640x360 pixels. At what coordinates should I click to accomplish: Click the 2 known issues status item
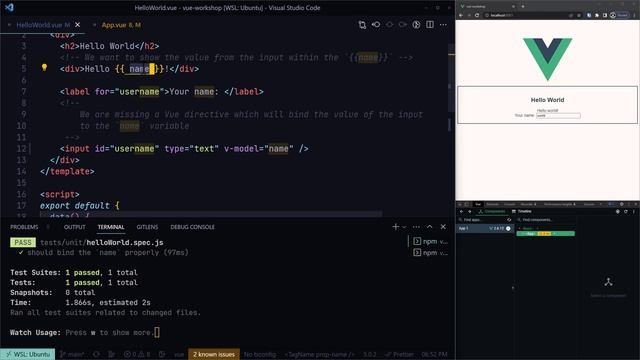[x=213, y=354]
